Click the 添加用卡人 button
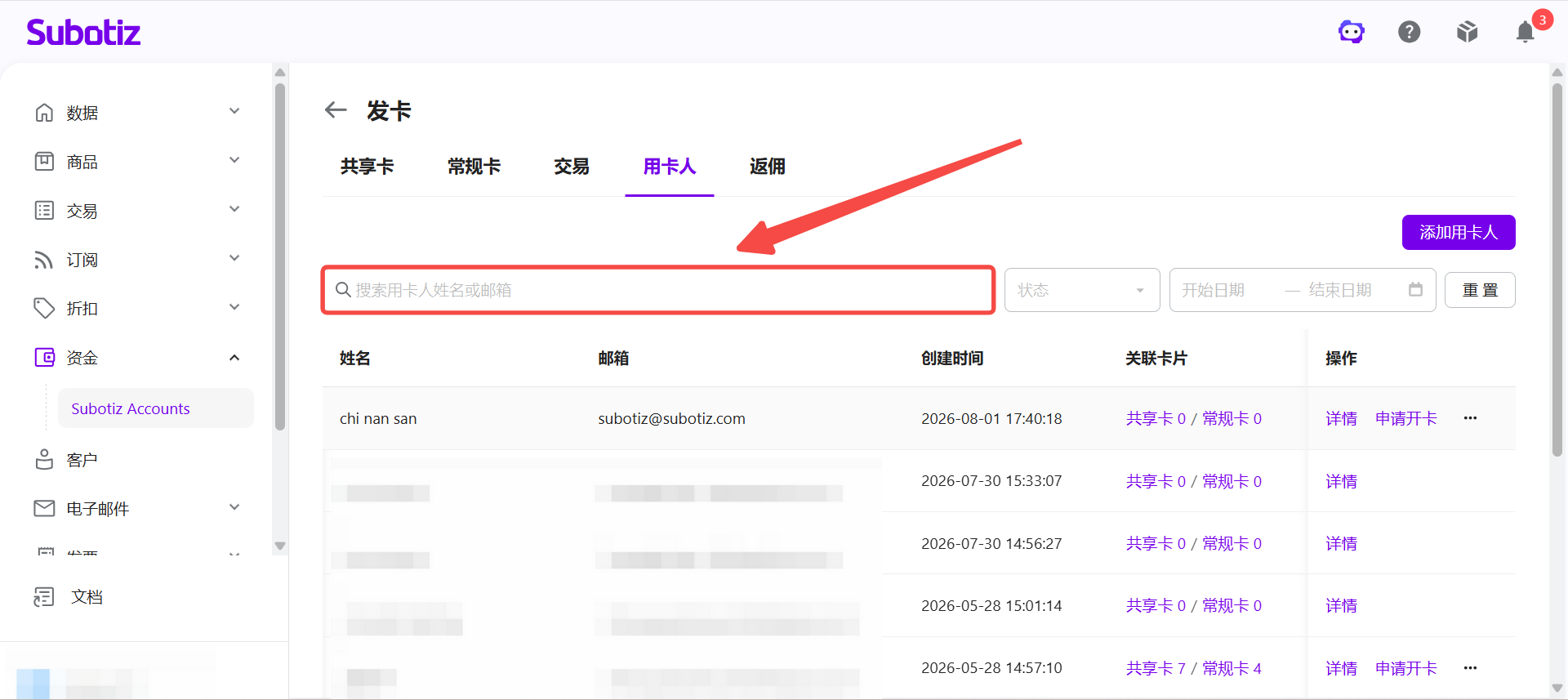1568x700 pixels. [1459, 232]
